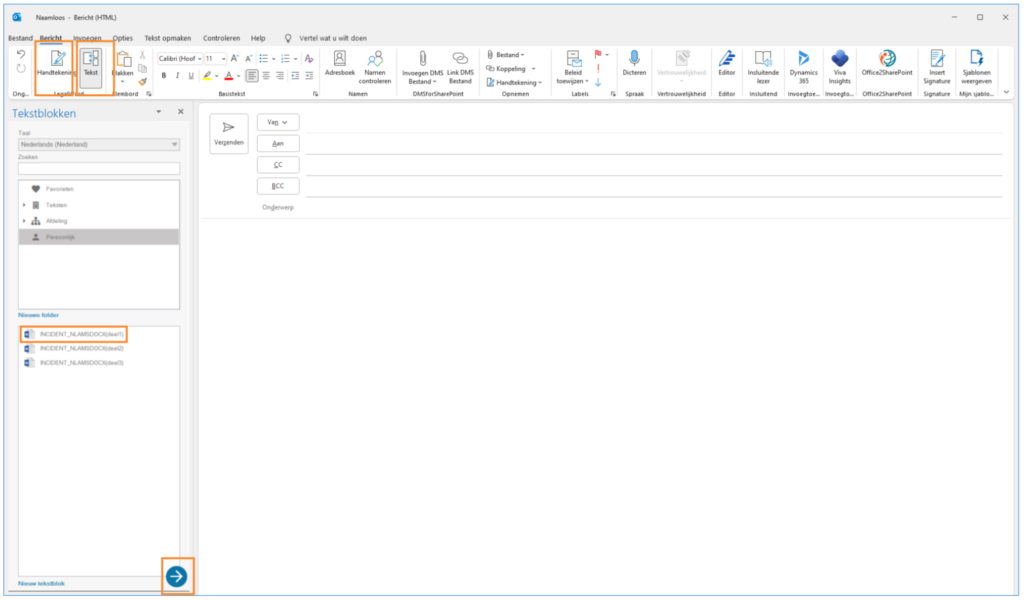Screen dimensions: 1024x600
Task: Click the Zoeken search field
Action: tap(99, 168)
